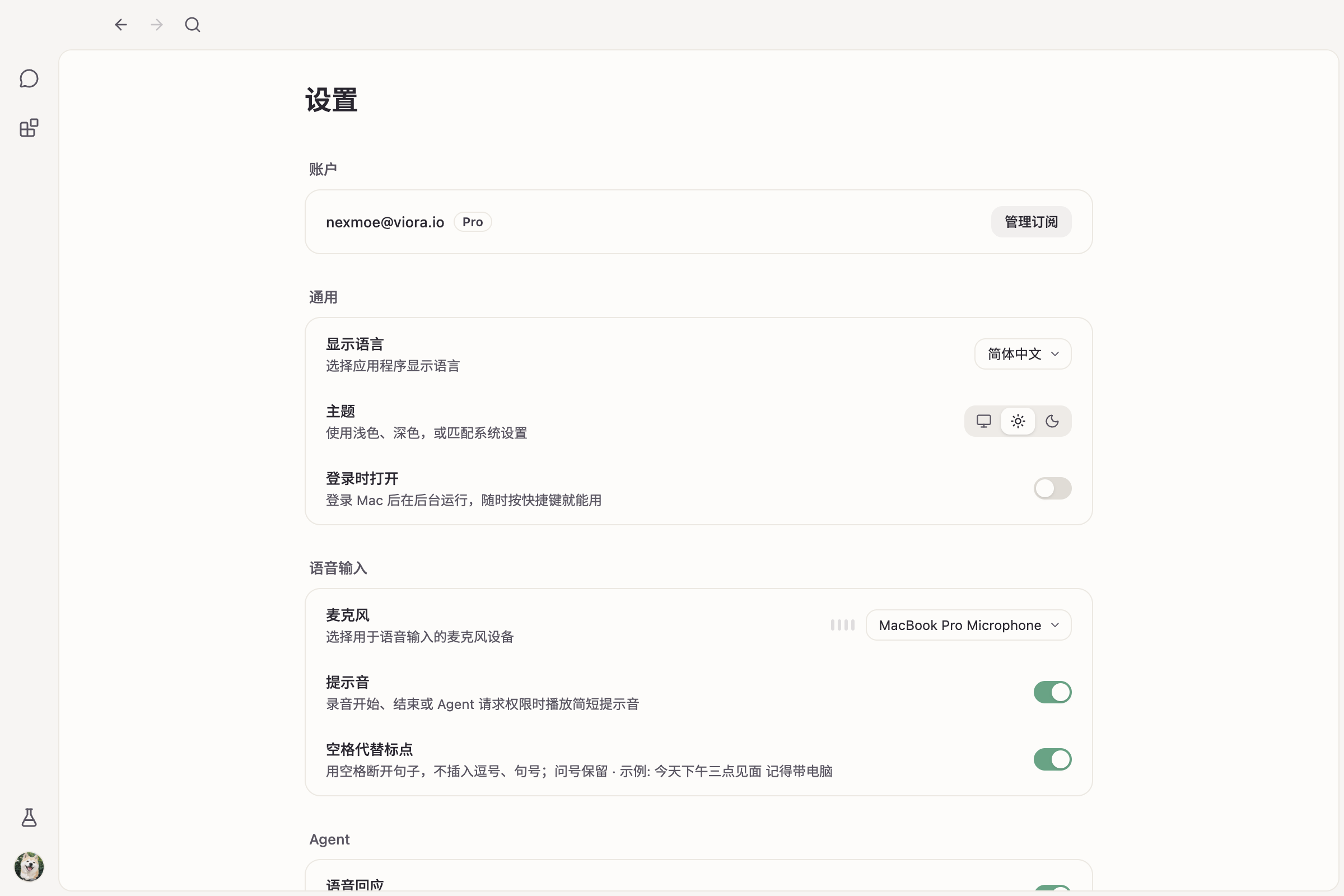Select the dark moon theme option
The image size is (1344, 896).
pos(1052,421)
